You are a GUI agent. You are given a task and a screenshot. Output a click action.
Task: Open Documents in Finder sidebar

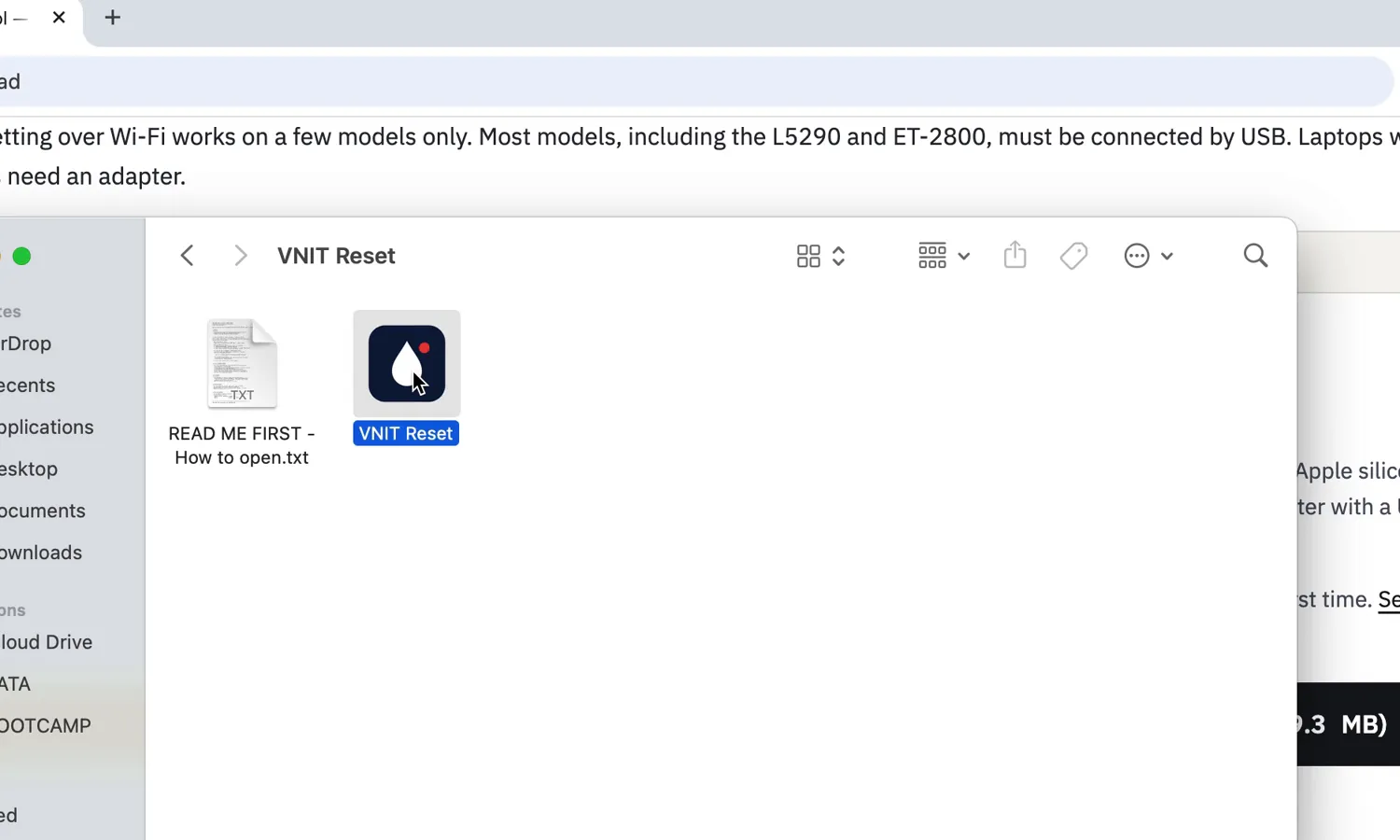pyautogui.click(x=42, y=511)
